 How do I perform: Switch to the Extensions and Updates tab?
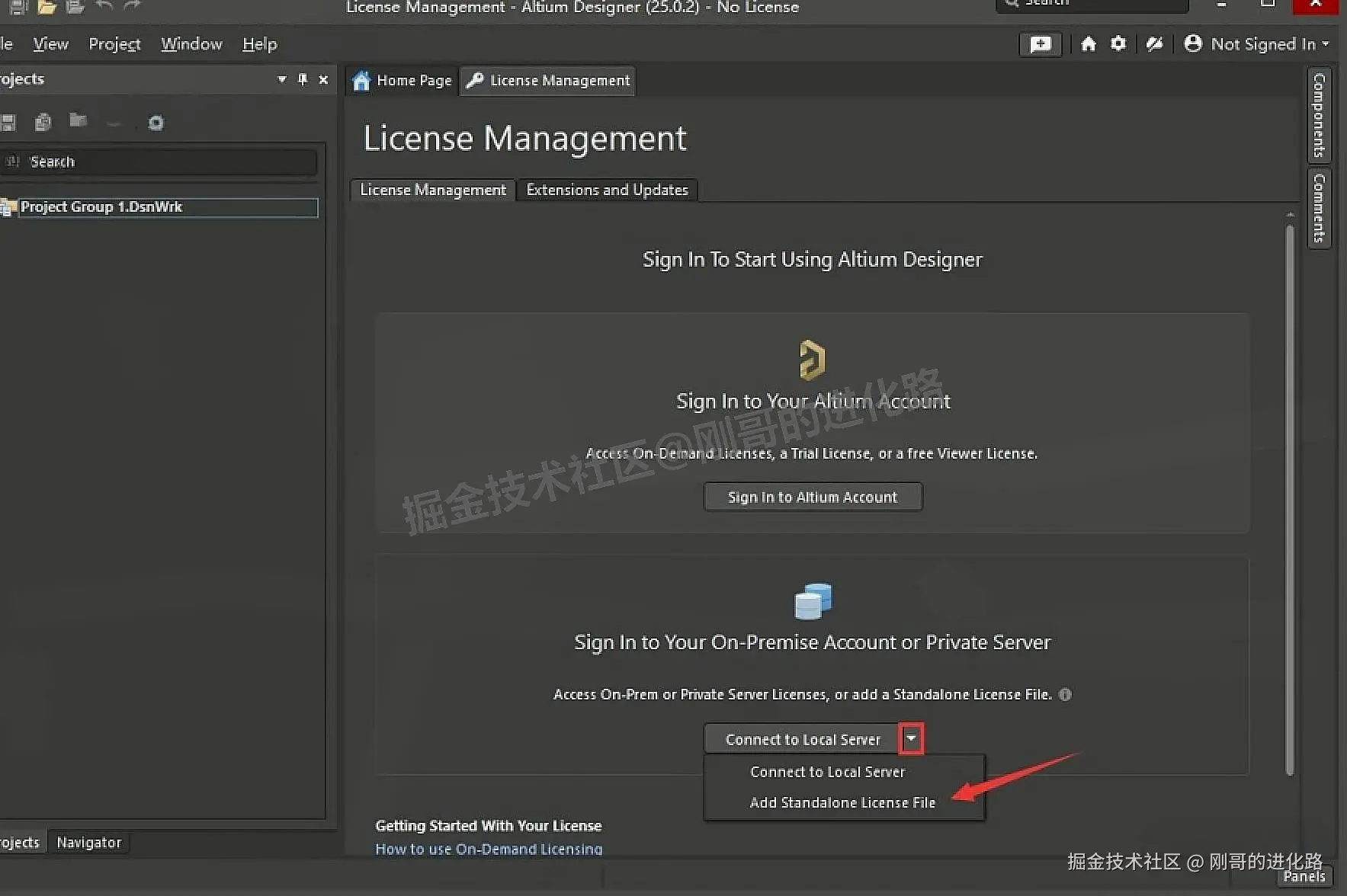(x=606, y=190)
